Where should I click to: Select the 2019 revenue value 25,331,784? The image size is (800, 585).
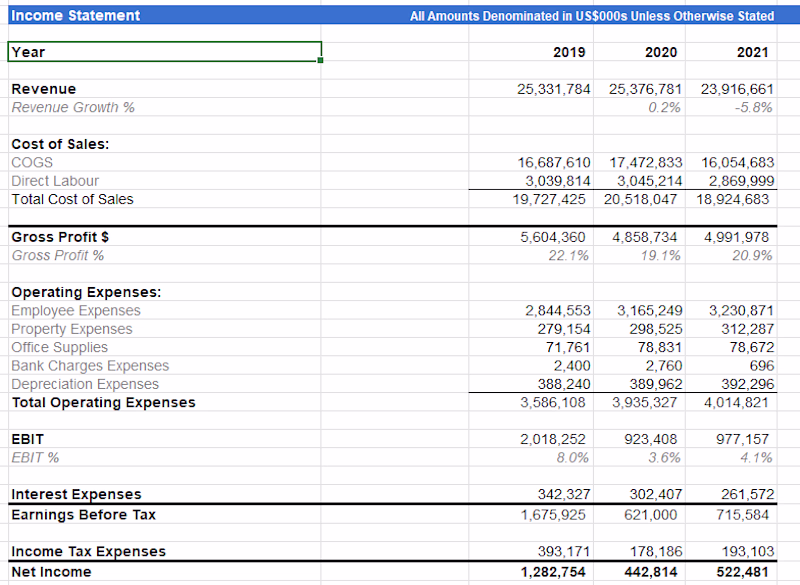(x=553, y=89)
